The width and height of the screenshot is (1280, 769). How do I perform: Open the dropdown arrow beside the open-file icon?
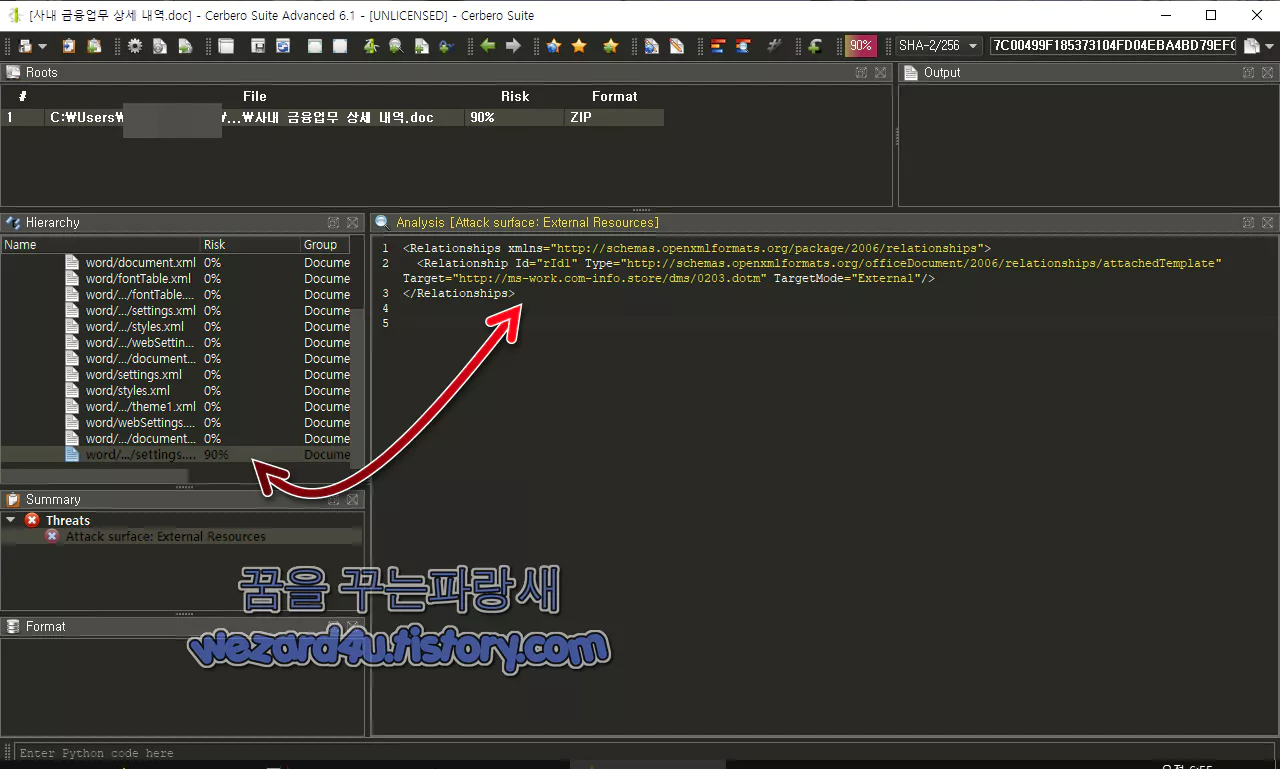pyautogui.click(x=41, y=45)
